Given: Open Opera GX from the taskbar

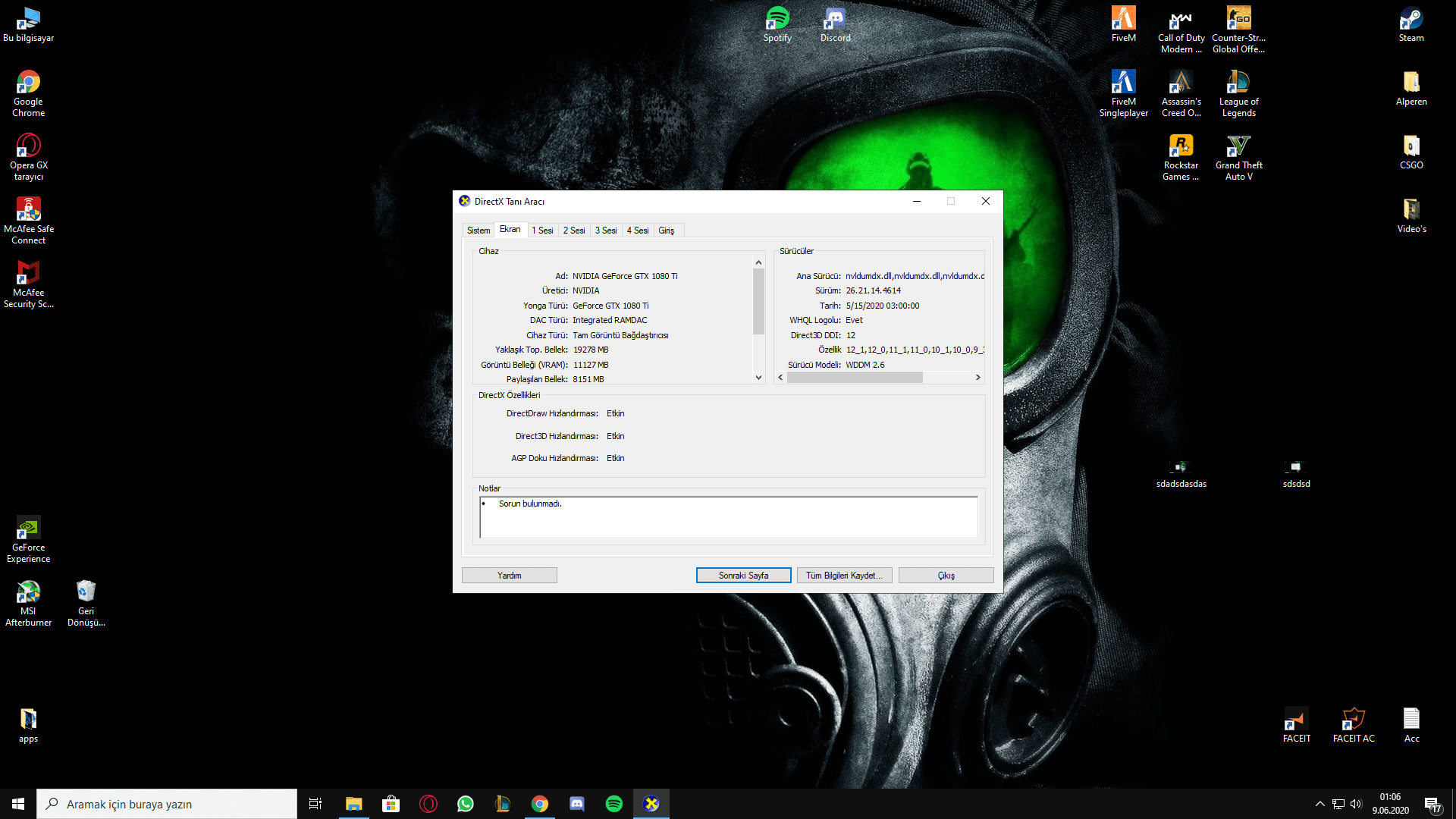Looking at the screenshot, I should pos(428,804).
